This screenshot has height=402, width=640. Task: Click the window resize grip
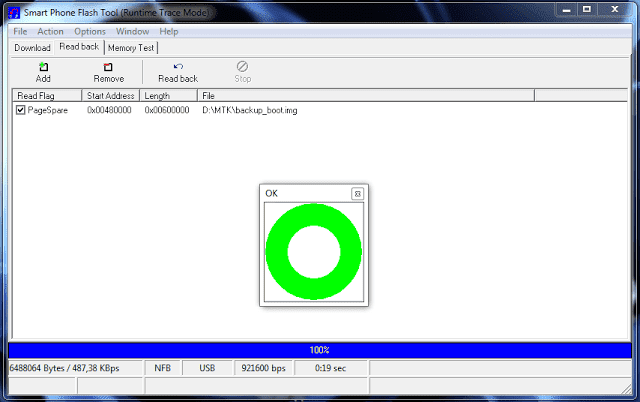tap(626, 389)
